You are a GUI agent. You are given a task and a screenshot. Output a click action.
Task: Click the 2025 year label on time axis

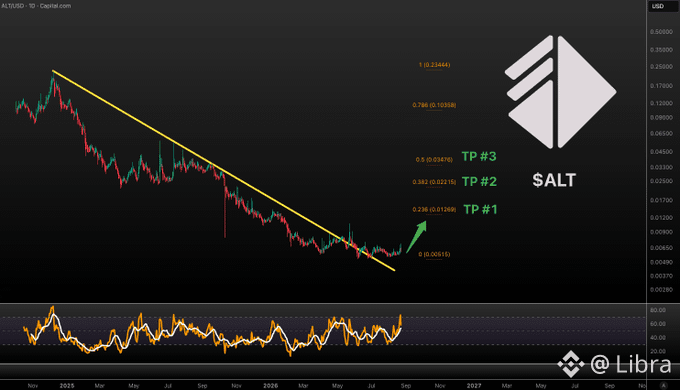point(67,386)
